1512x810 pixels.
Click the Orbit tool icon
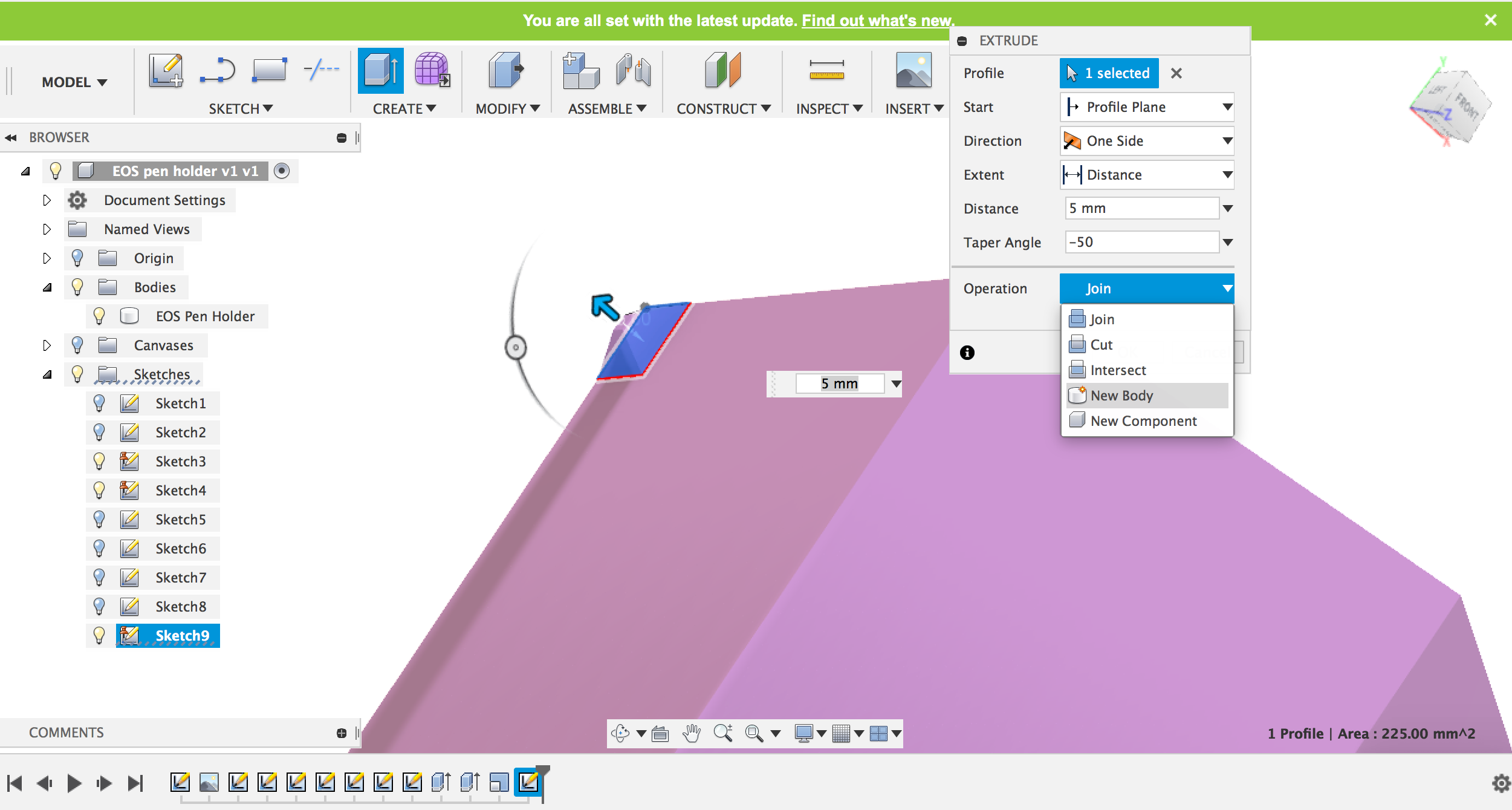coord(620,734)
